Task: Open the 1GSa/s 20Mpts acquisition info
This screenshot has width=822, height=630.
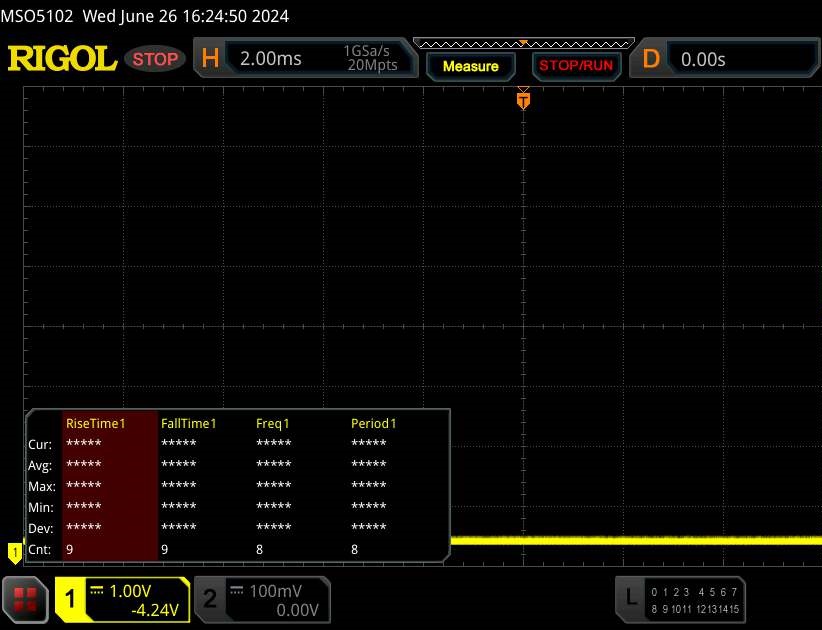Action: (370, 59)
